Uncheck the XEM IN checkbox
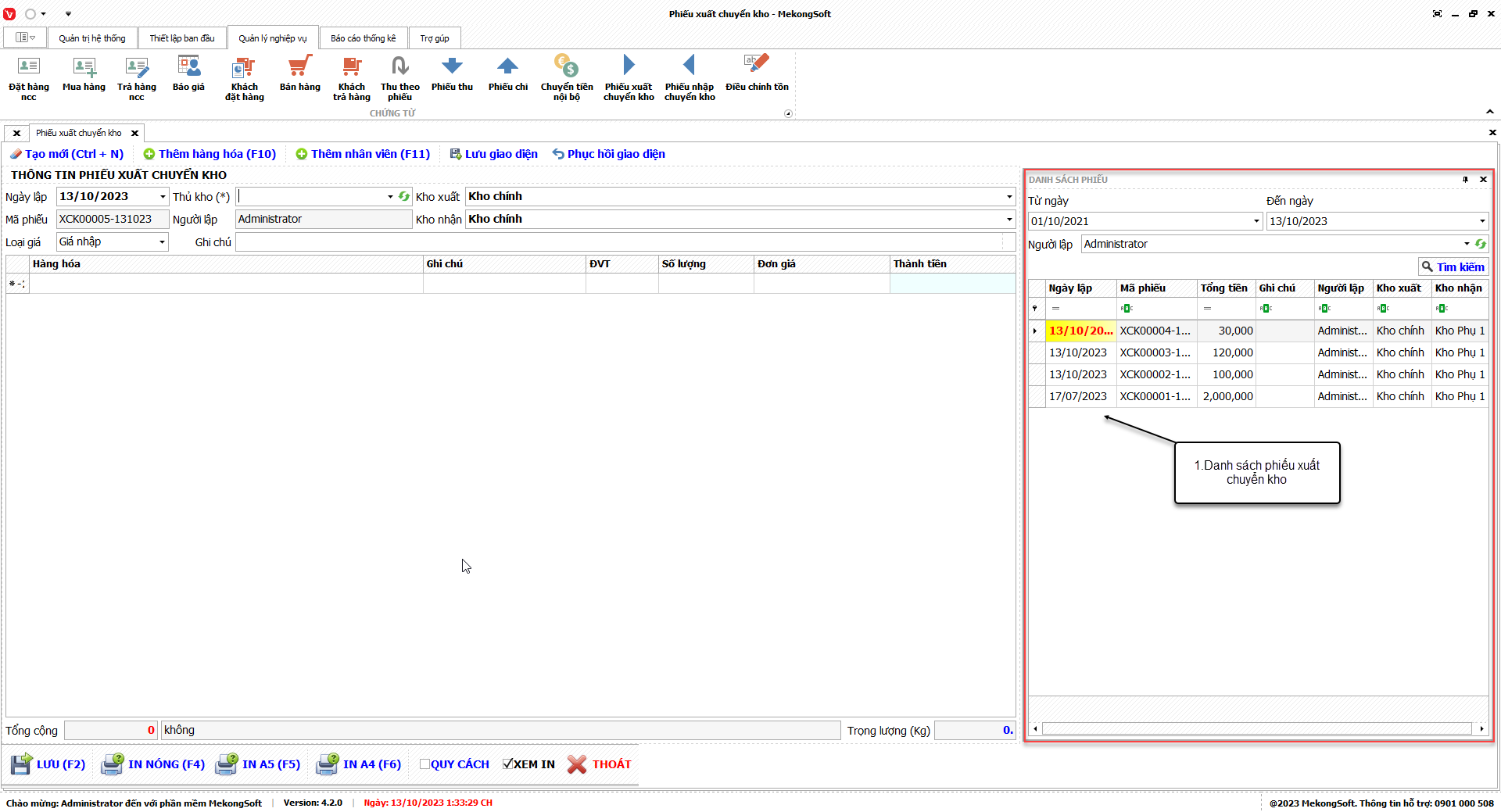1501x812 pixels. tap(507, 764)
